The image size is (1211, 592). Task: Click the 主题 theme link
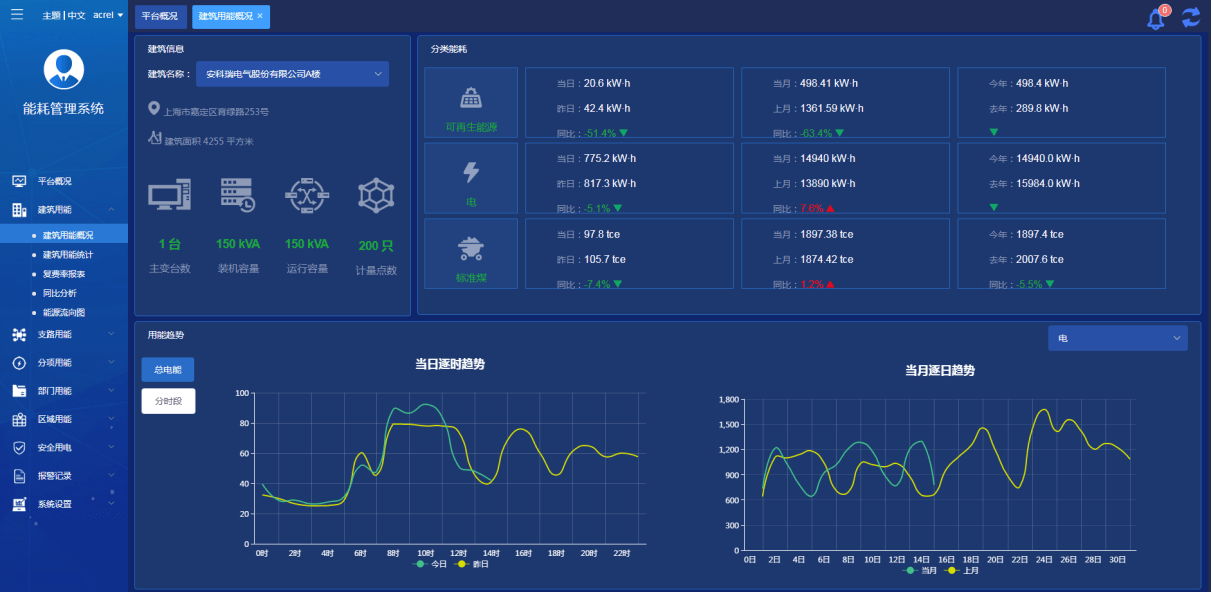click(x=51, y=16)
